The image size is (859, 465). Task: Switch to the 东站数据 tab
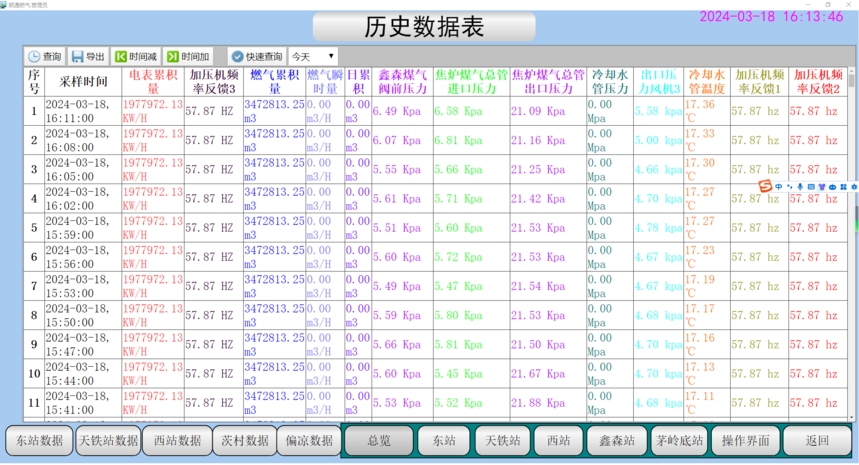tap(37, 440)
